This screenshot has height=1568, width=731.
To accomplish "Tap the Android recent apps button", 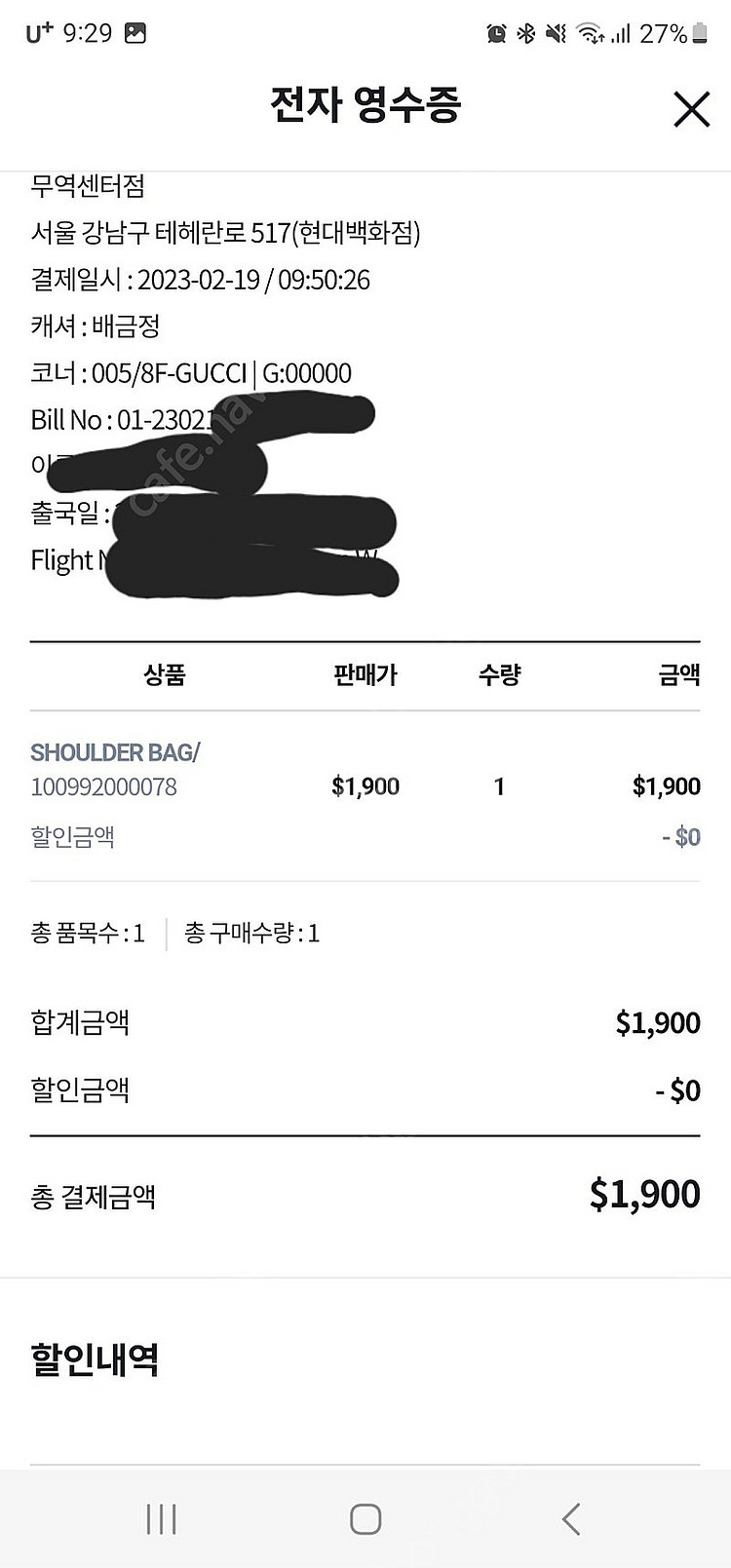I will (161, 1518).
